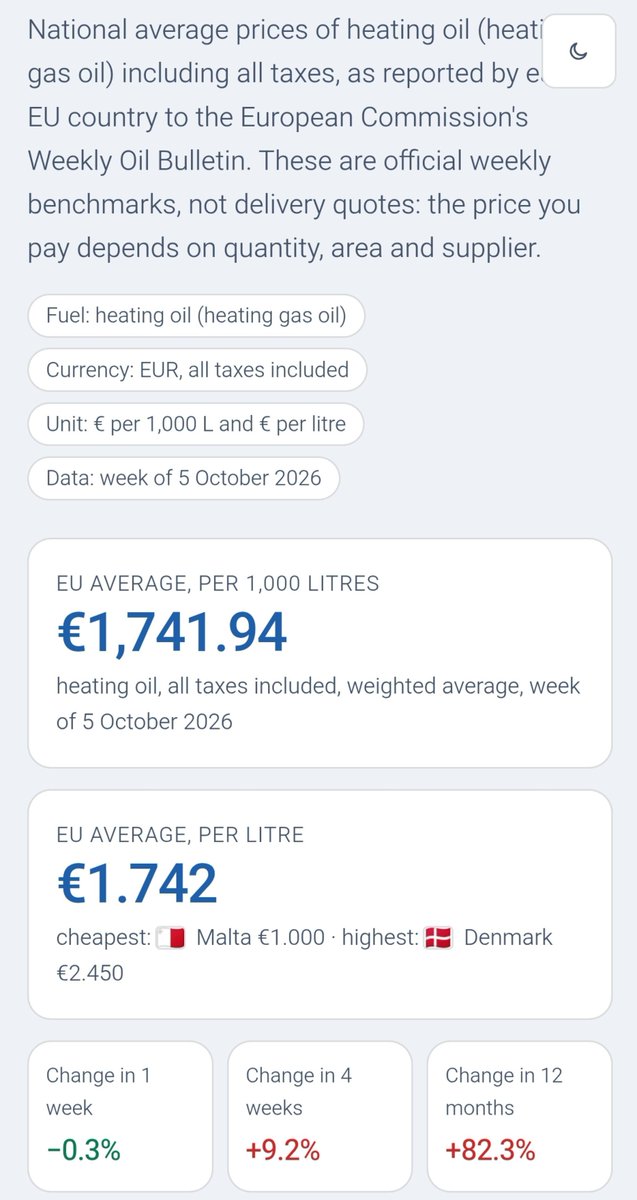637x1200 pixels.
Task: Click the −0.3% weekly change figure
Action: [x=83, y=1151]
